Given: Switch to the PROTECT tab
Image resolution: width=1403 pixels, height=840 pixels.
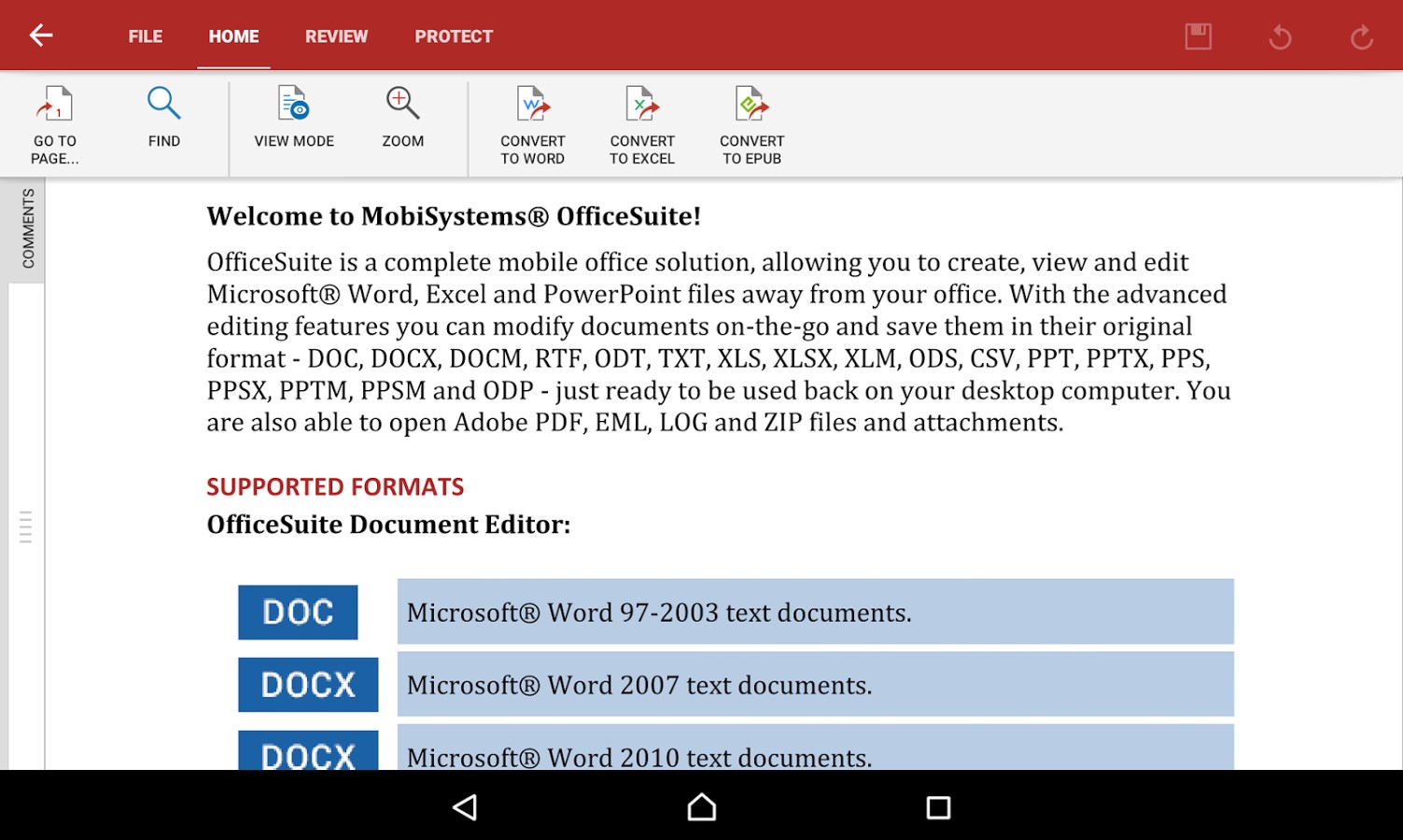Looking at the screenshot, I should click(x=454, y=35).
